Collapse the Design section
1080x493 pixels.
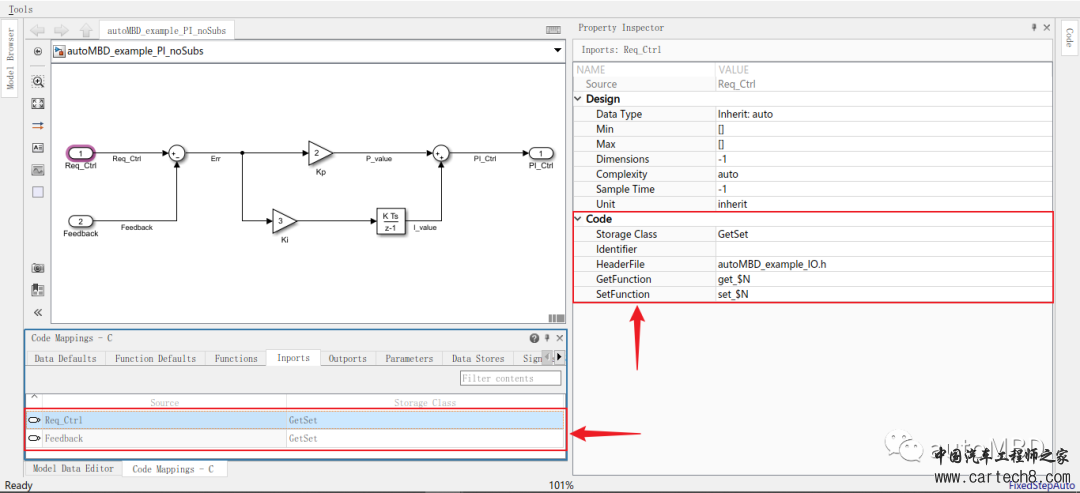(x=579, y=99)
